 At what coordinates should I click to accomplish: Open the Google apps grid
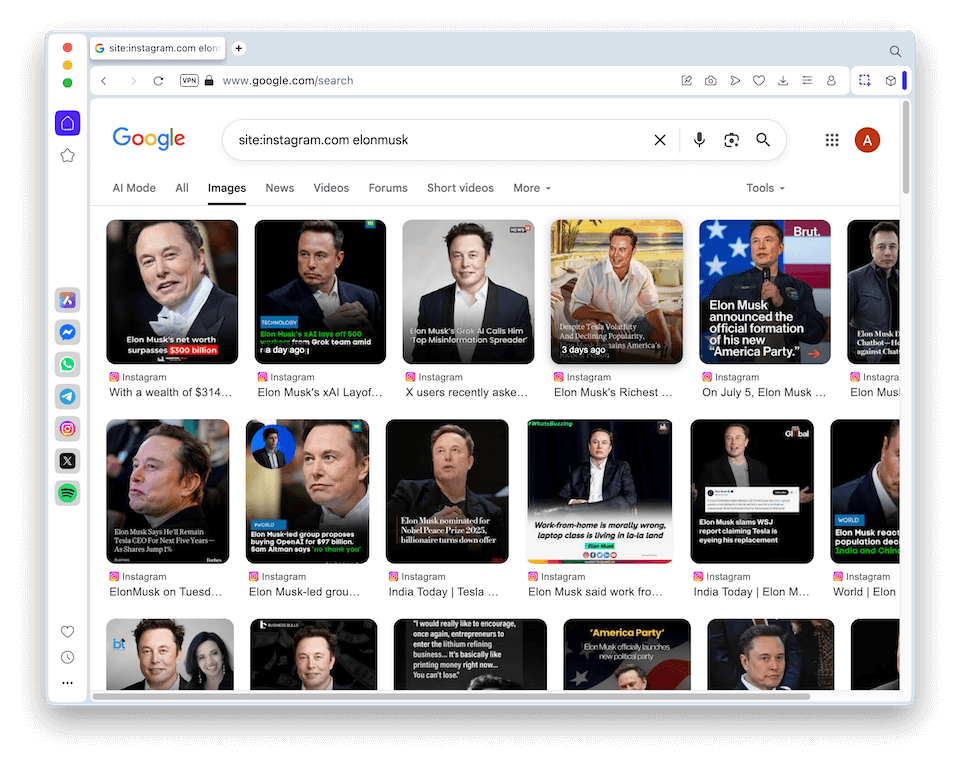click(x=832, y=140)
